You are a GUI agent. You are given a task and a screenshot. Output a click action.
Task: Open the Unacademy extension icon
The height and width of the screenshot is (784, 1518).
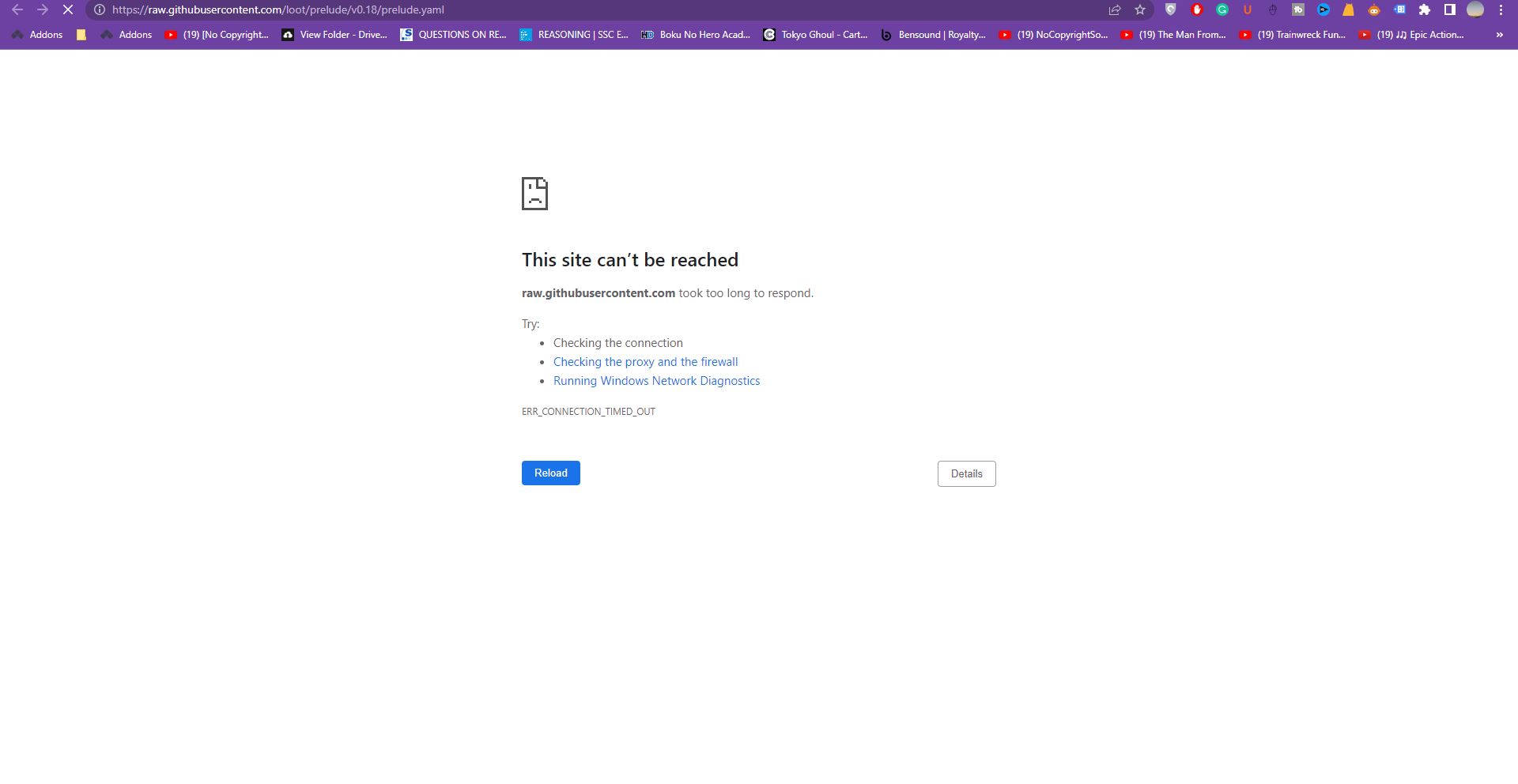1248,9
